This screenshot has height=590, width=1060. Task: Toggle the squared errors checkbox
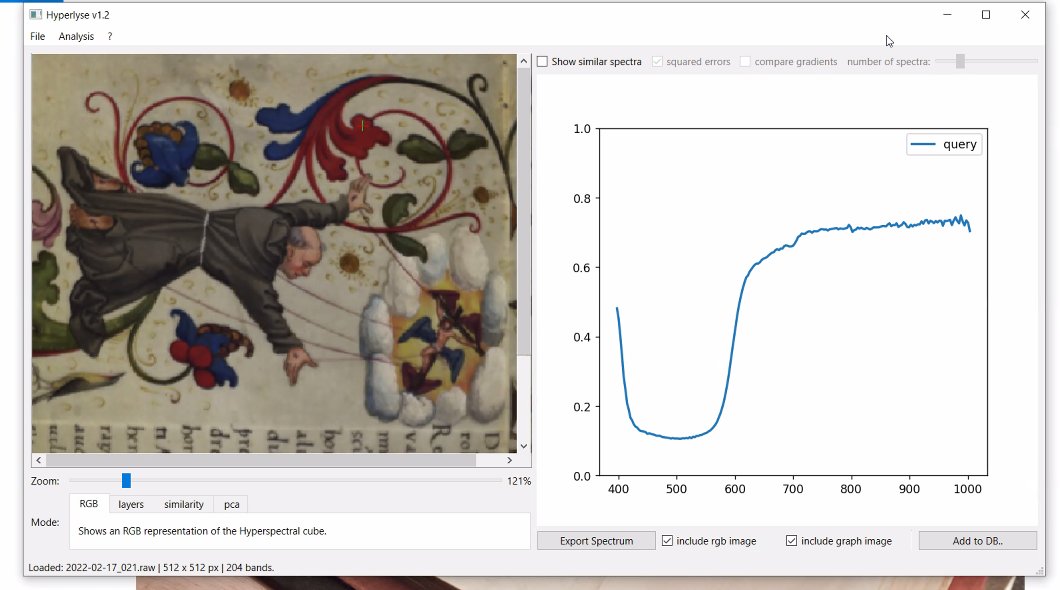point(657,62)
